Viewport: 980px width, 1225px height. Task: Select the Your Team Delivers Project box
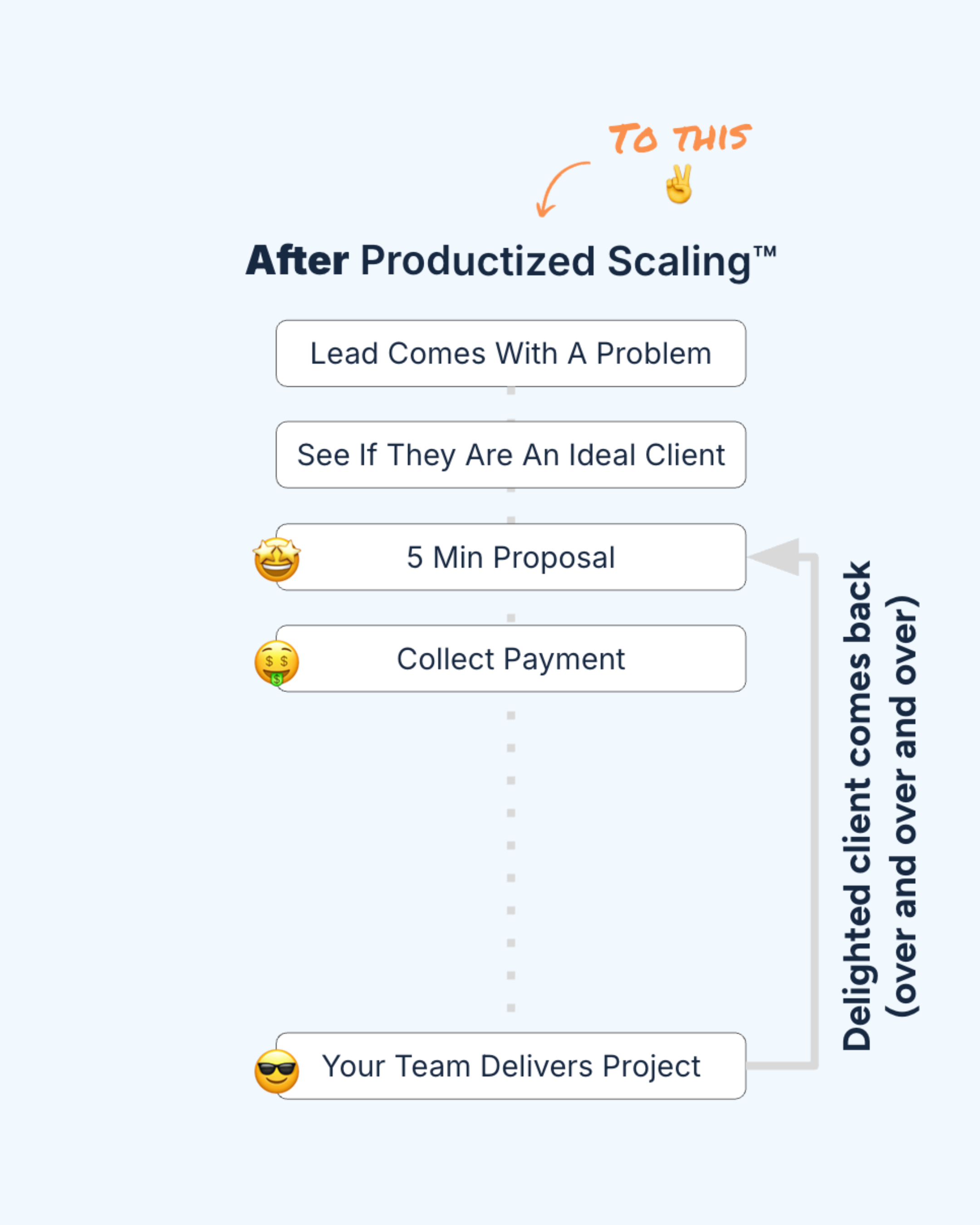510,1066
